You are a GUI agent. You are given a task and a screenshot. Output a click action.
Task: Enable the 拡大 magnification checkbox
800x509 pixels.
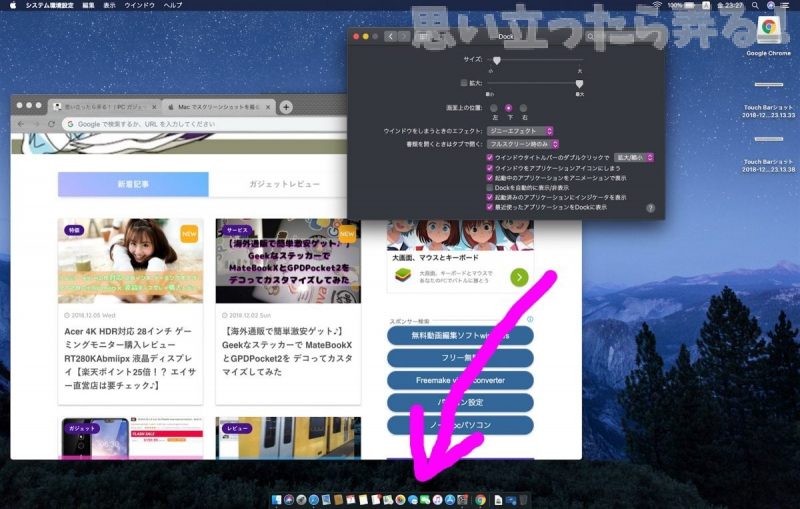point(463,83)
